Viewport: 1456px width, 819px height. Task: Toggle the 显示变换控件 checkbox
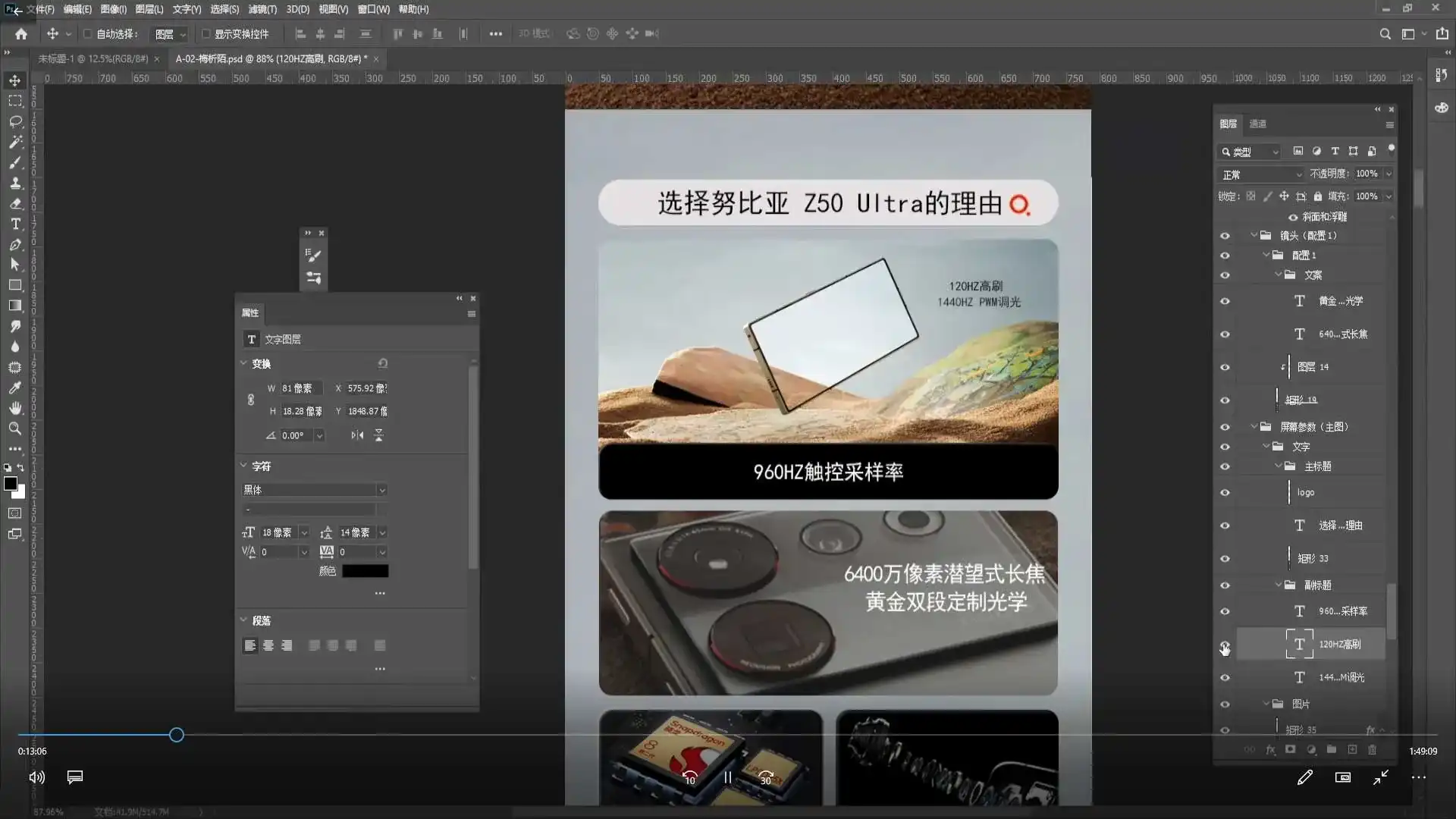tap(206, 34)
